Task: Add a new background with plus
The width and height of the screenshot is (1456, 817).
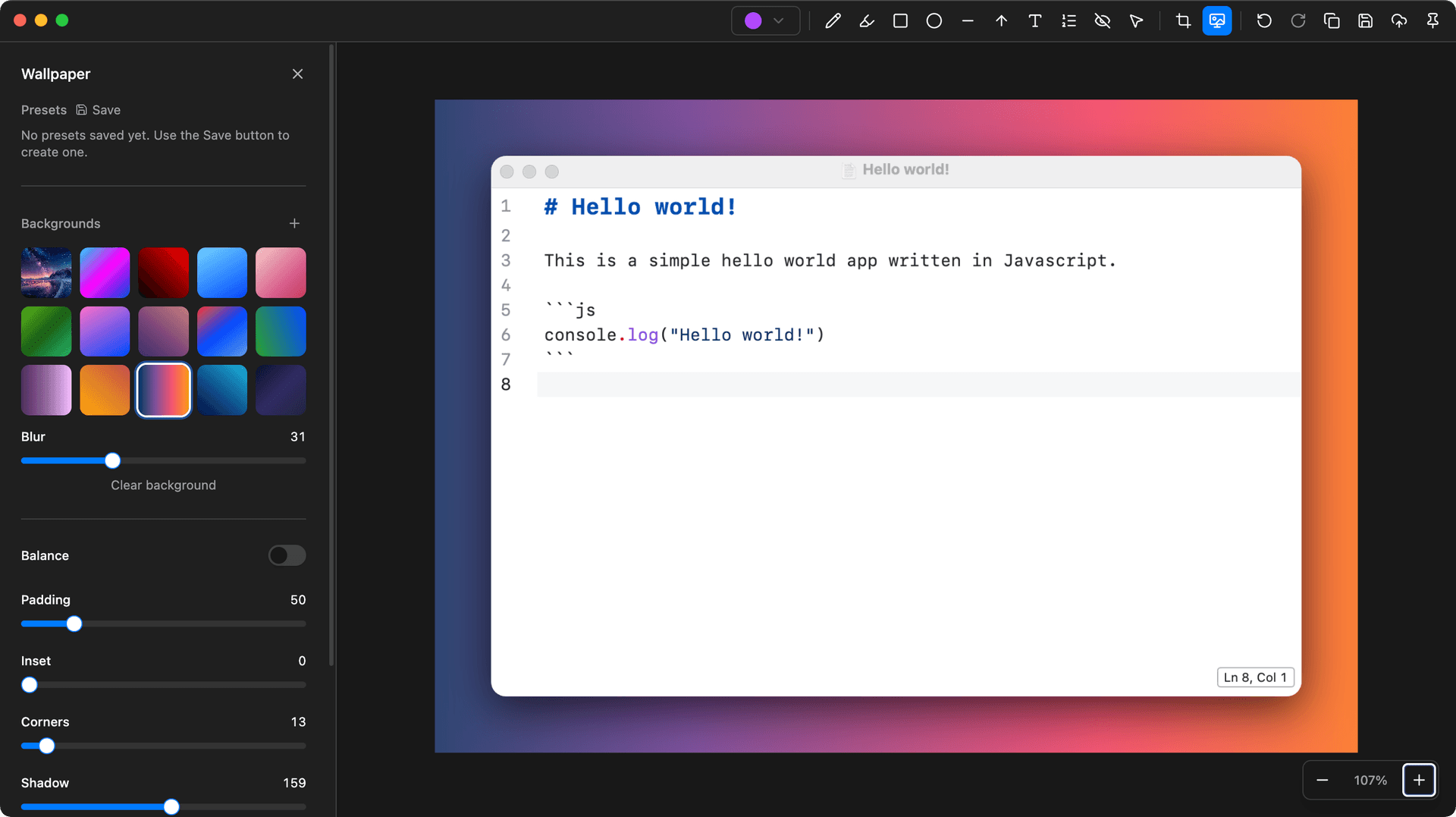Action: pos(294,224)
